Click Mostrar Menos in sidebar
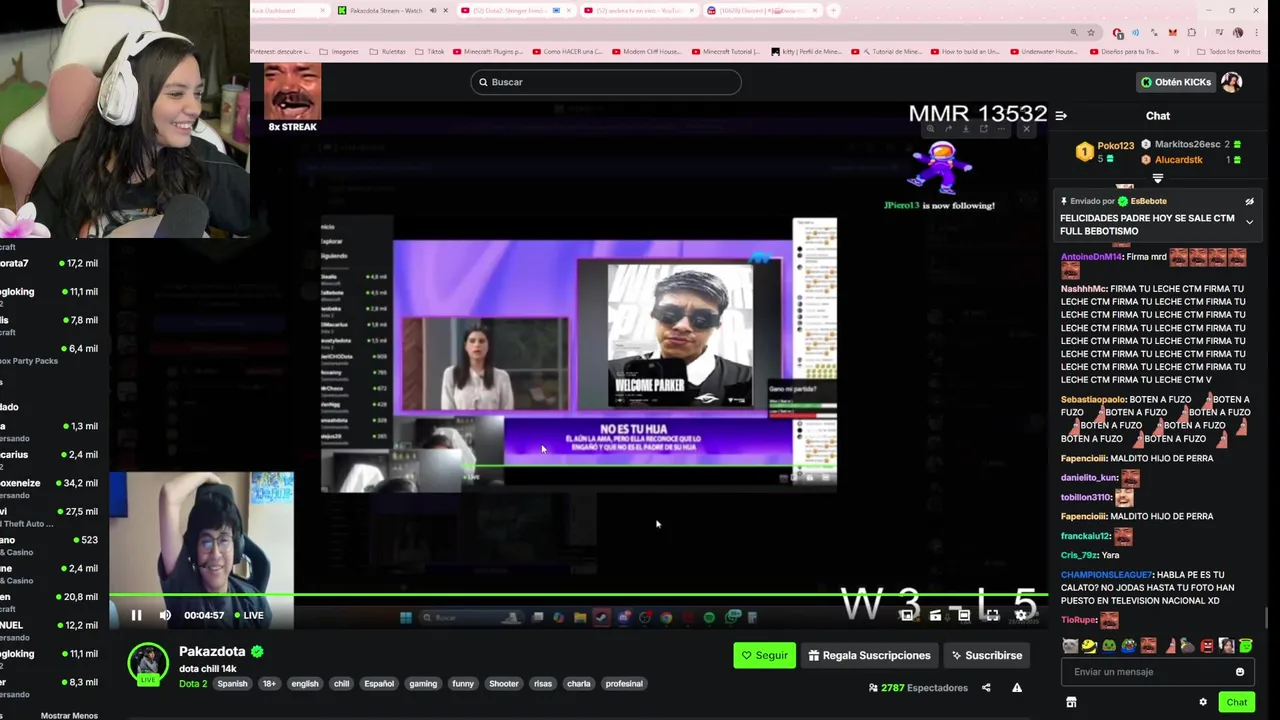 tap(69, 716)
